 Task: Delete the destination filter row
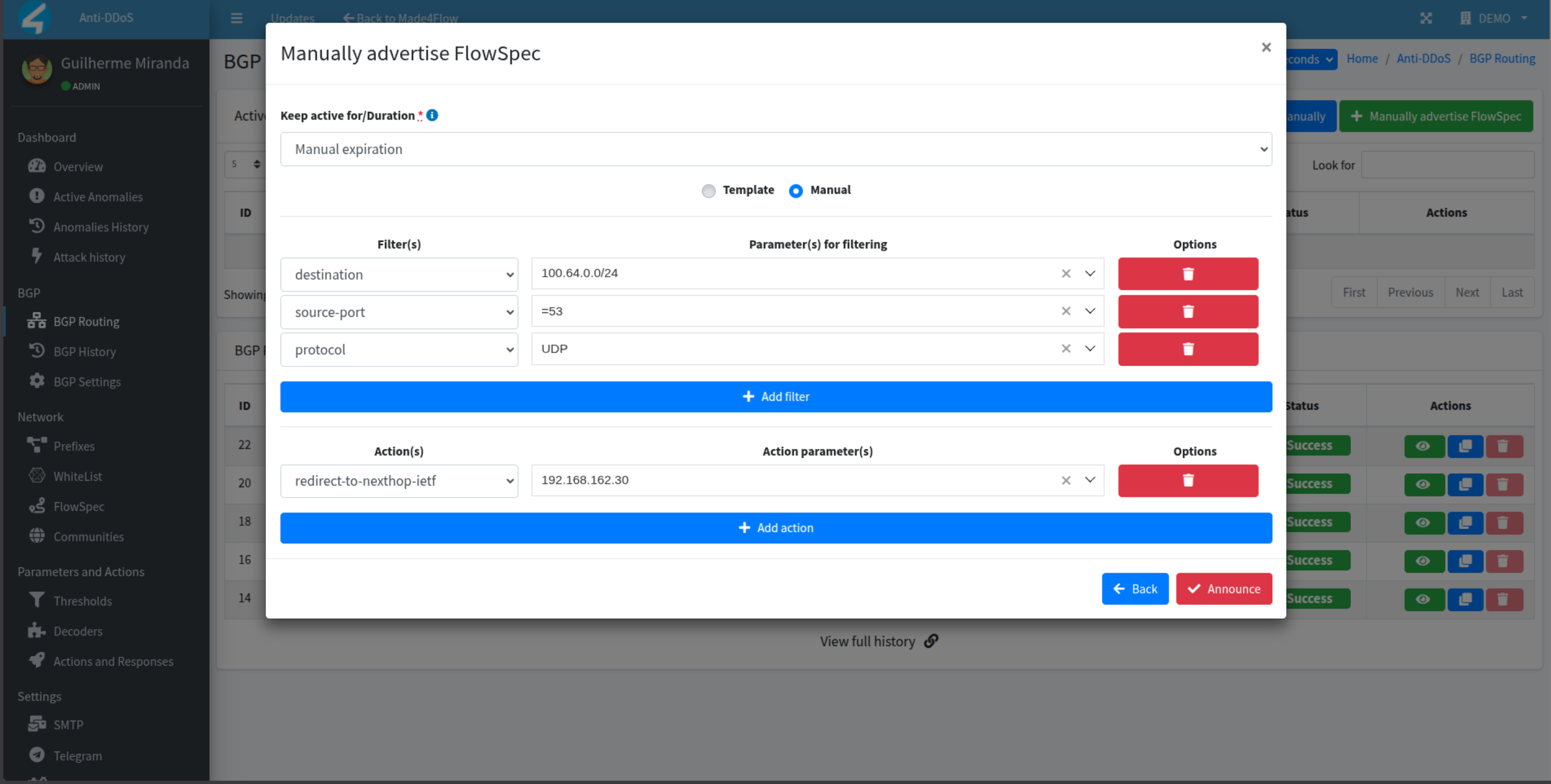pyautogui.click(x=1187, y=274)
